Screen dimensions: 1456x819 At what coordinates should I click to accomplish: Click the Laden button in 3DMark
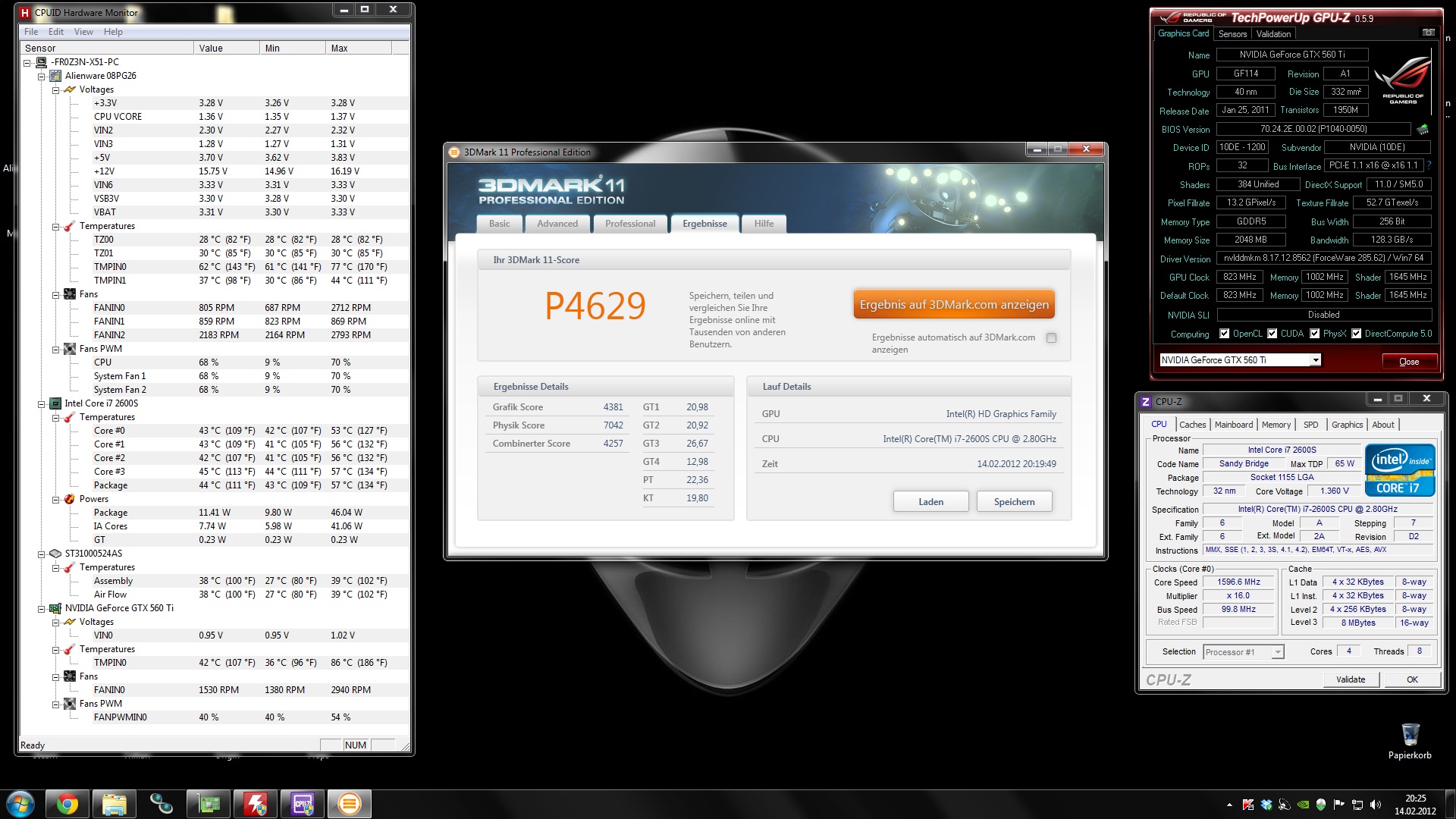click(x=931, y=502)
